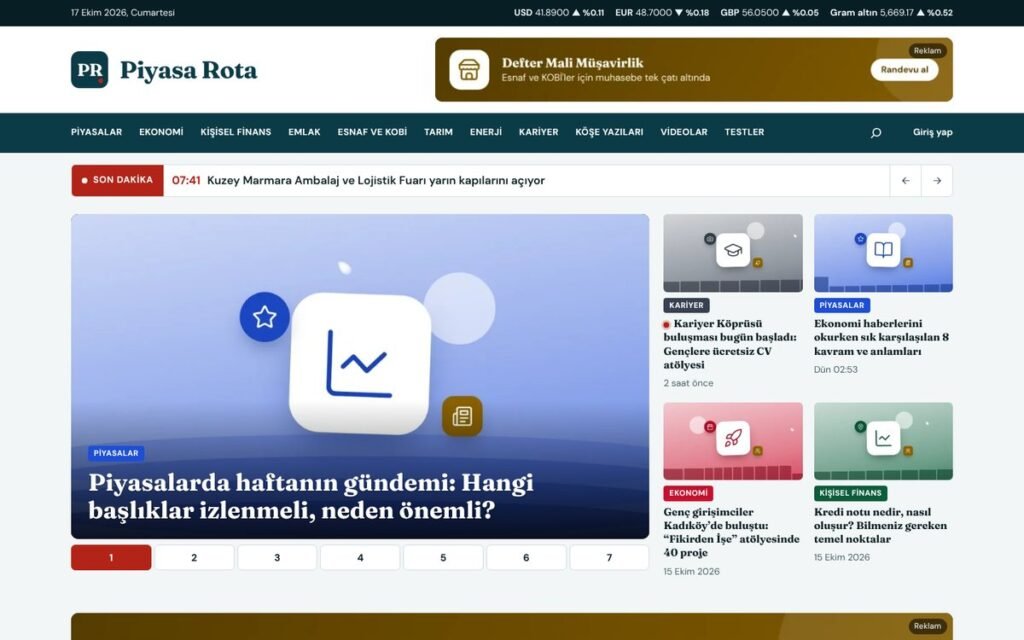This screenshot has height=640, width=1024.
Task: Open the Tarım menu
Action: pos(438,132)
